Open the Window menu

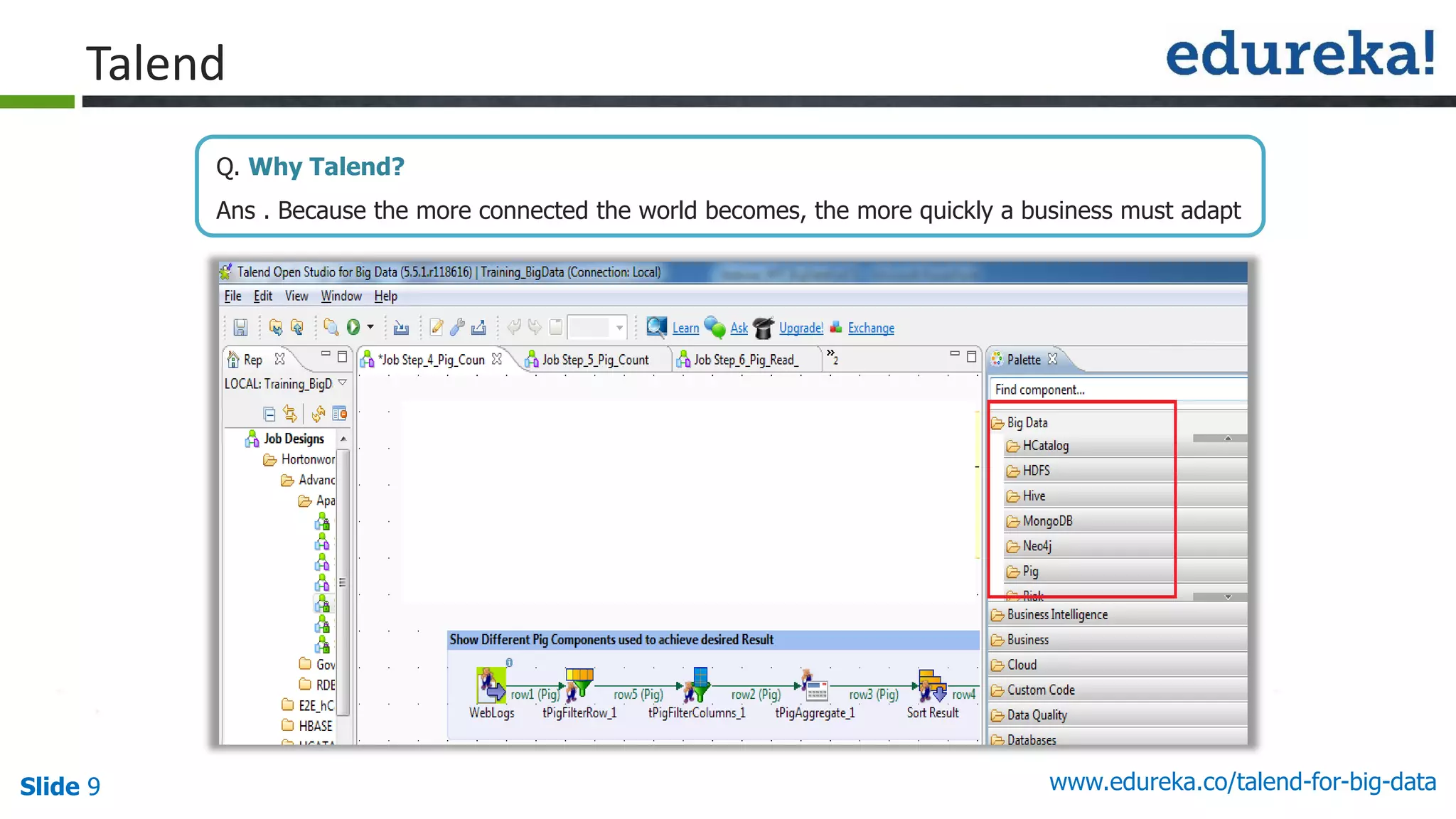click(x=341, y=296)
